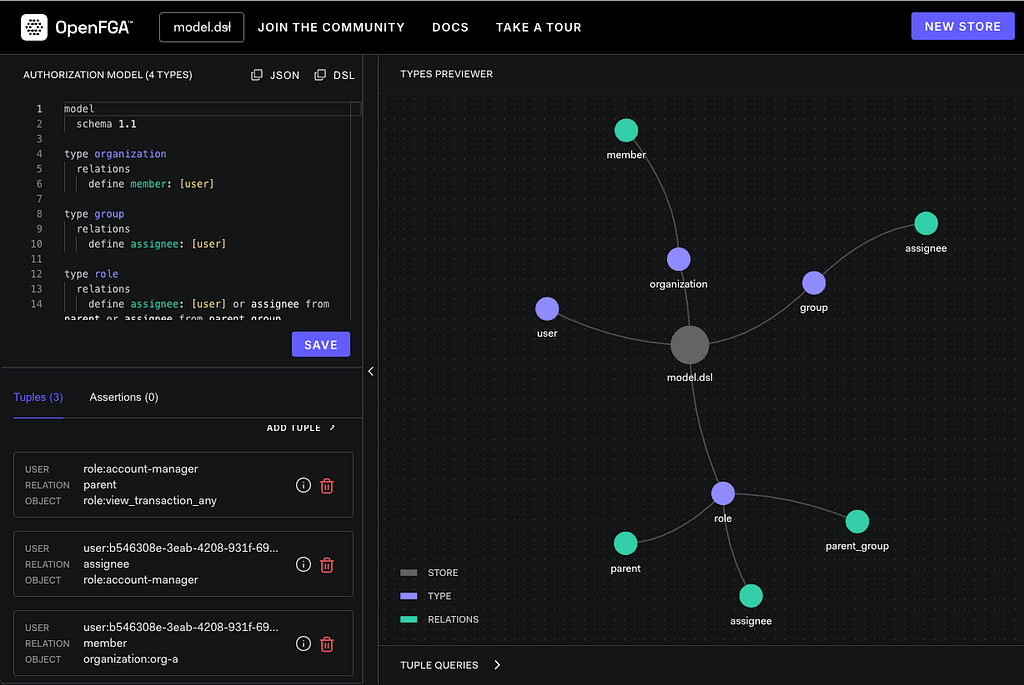Select the user type node
1024x685 pixels.
(547, 309)
